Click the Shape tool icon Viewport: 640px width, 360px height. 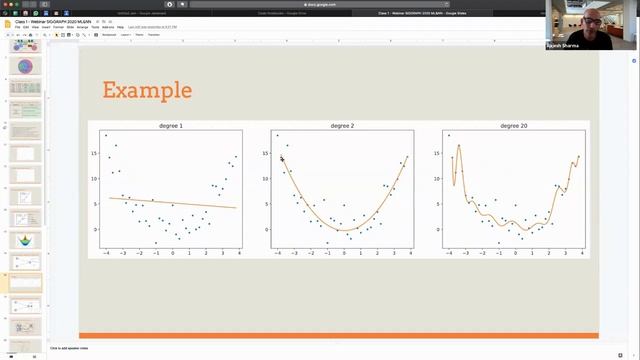[x=78, y=35]
